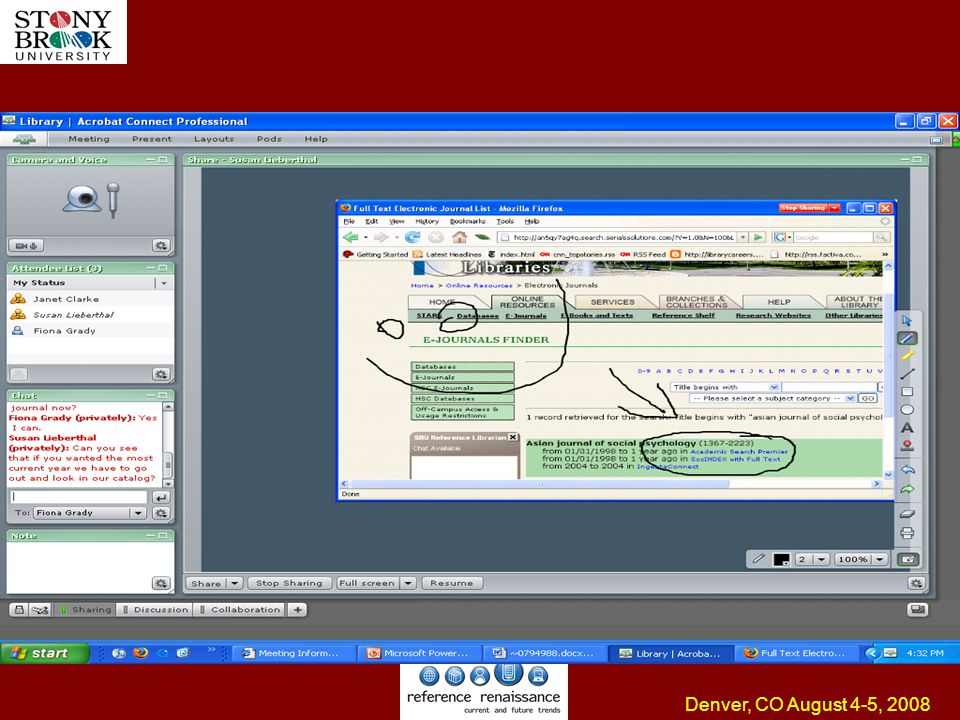
Task: Open the stroke width 2 dropdown
Action: pyautogui.click(x=821, y=559)
